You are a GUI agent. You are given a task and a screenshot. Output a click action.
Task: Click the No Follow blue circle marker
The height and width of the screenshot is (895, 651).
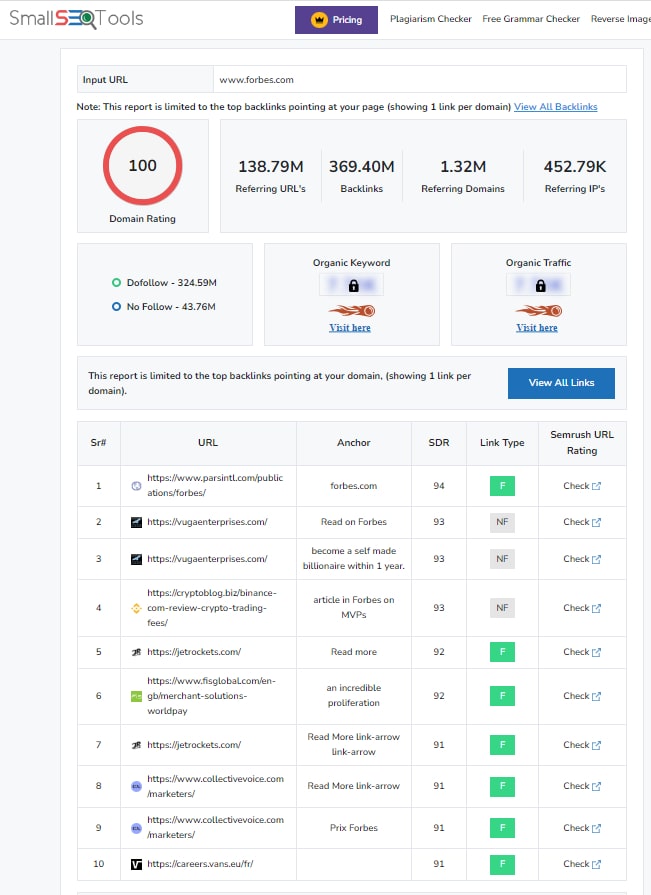tap(116, 307)
